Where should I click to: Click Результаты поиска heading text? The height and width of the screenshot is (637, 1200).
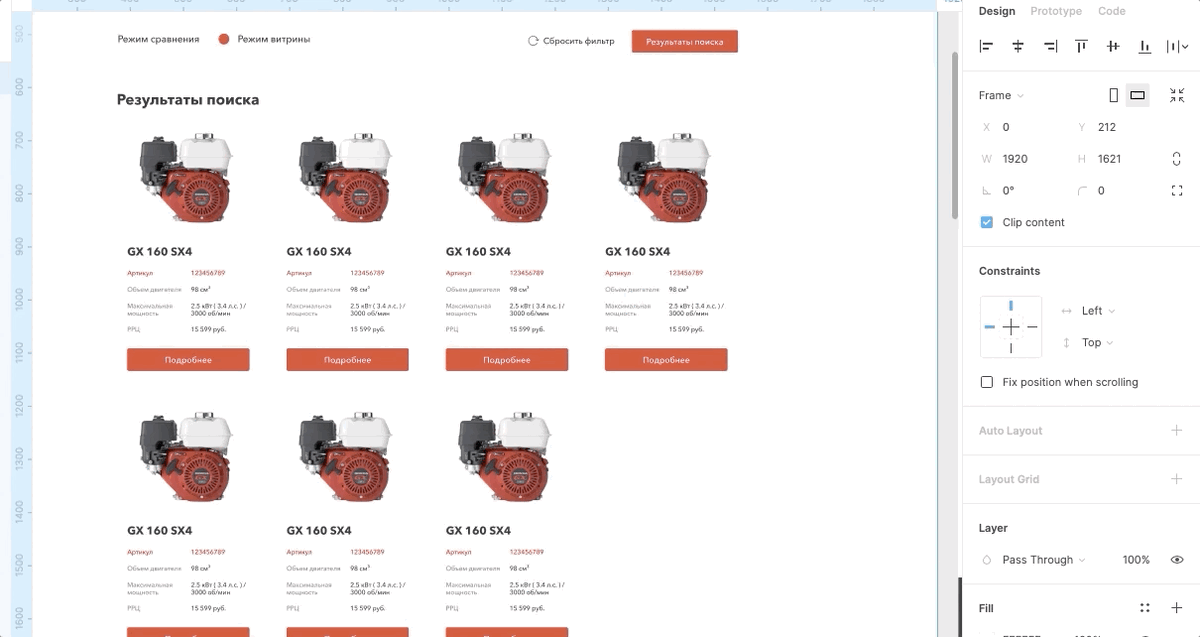click(x=188, y=100)
